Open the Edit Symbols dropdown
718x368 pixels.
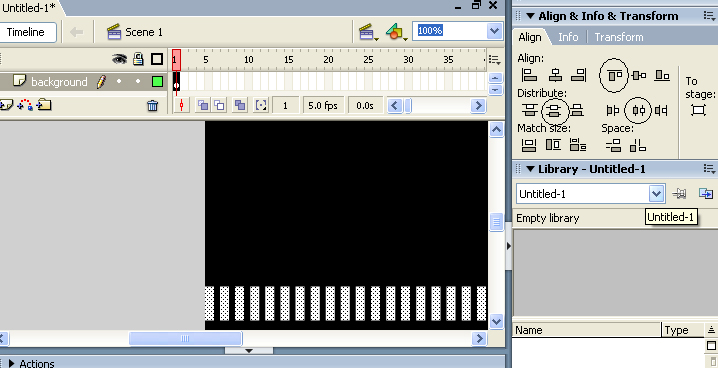click(x=396, y=32)
